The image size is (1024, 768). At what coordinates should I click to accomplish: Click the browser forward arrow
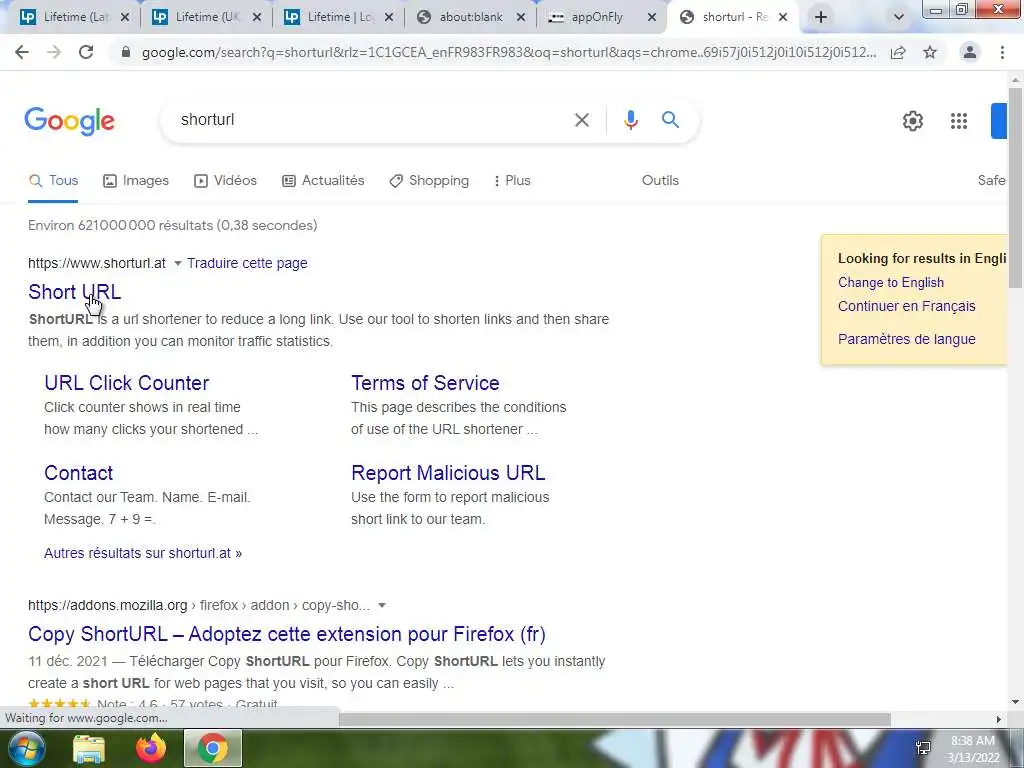tap(54, 52)
